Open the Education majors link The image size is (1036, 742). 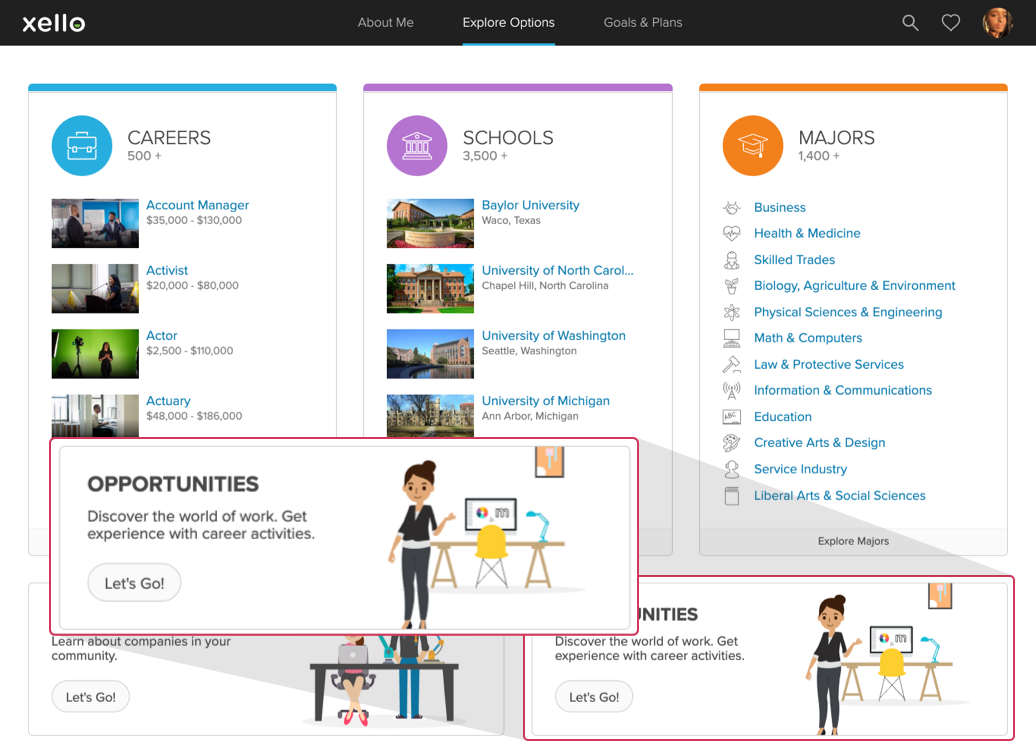(783, 417)
